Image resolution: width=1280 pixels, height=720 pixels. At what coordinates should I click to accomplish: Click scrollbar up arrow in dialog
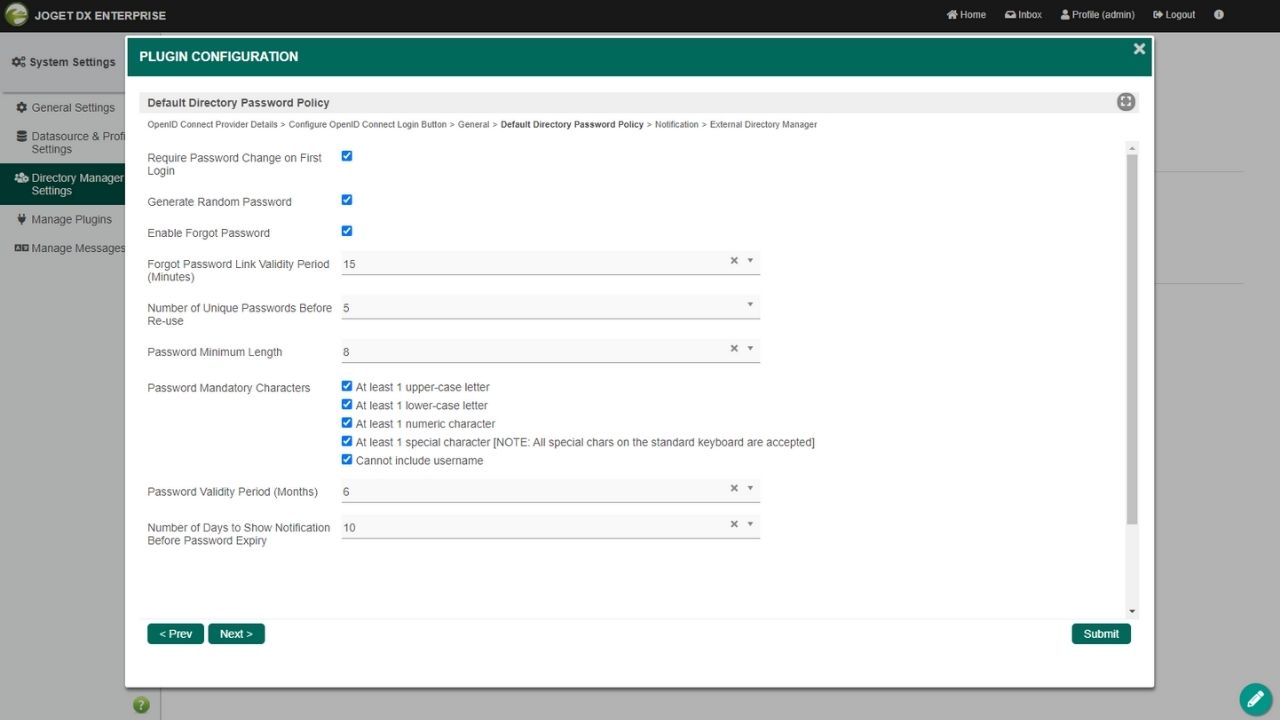pos(1132,148)
